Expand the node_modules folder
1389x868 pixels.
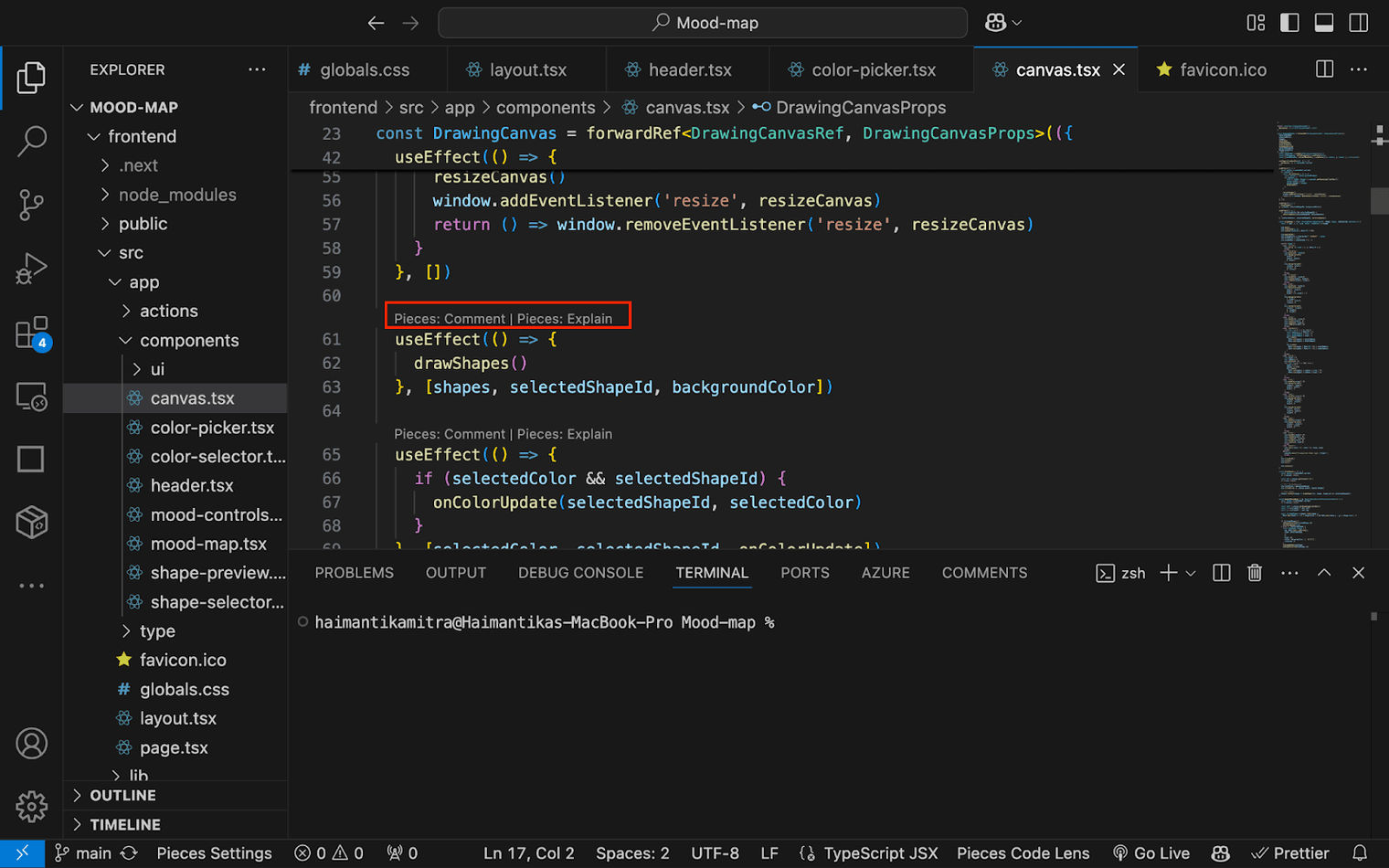[x=175, y=195]
